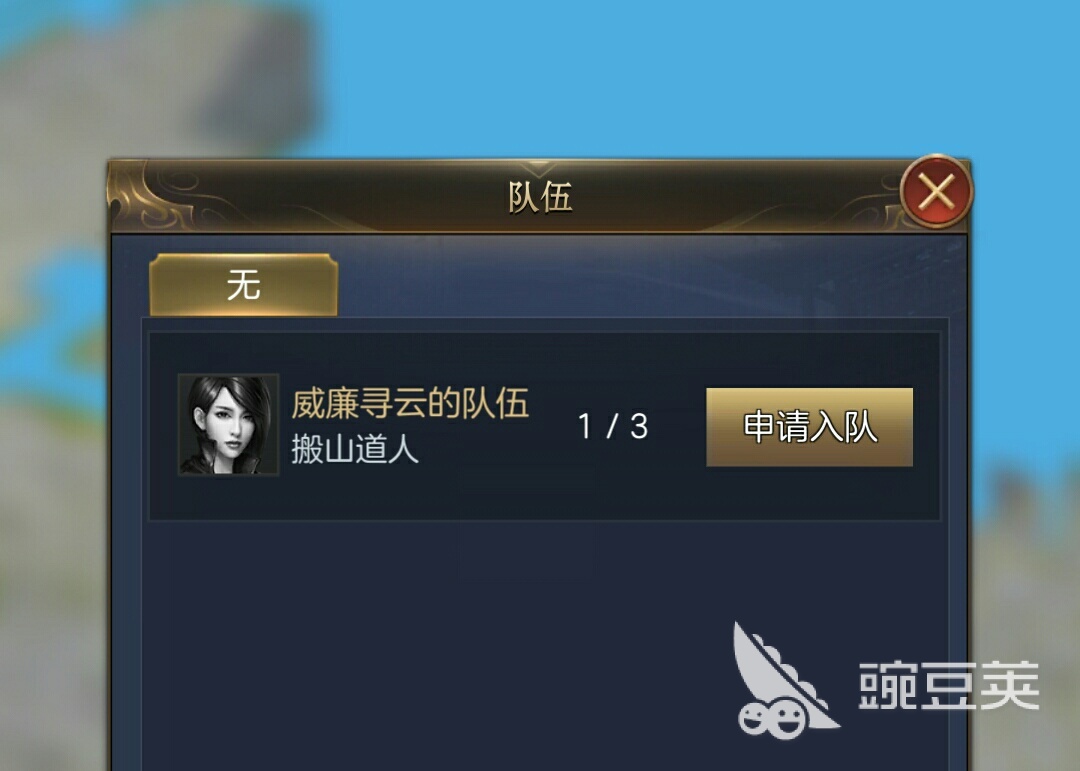Click the dark strip right of the 无 tab
Screen dimensions: 1080x771
(x=641, y=282)
